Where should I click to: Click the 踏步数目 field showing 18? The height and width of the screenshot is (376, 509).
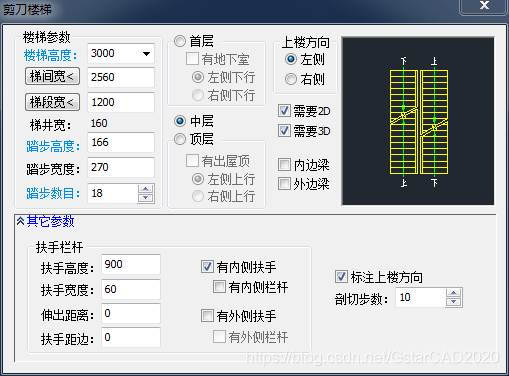[113, 193]
